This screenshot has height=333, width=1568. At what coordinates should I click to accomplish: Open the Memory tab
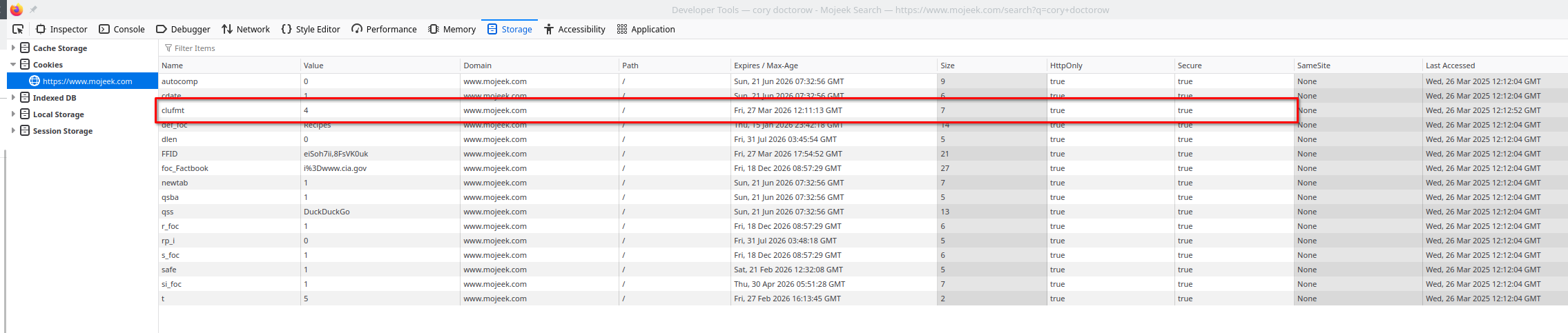point(452,29)
